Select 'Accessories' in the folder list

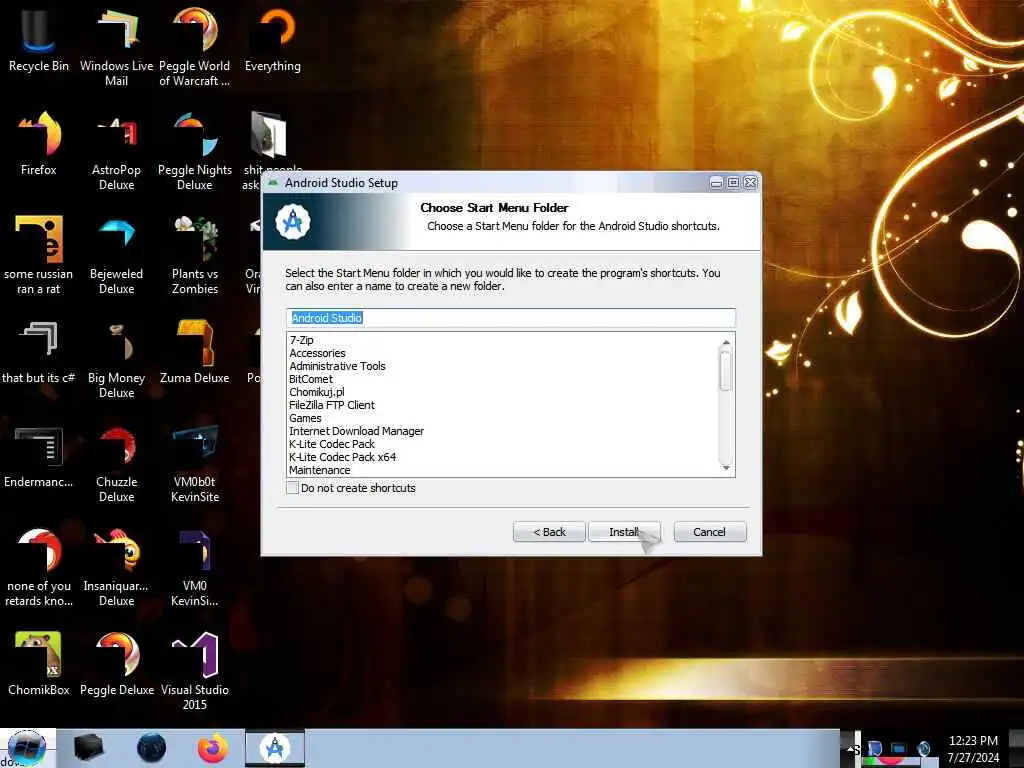coord(317,353)
